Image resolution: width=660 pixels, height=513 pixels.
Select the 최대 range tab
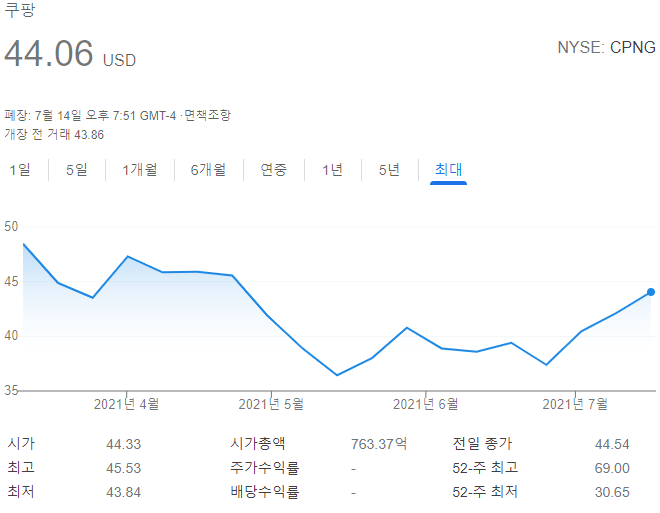coord(448,170)
